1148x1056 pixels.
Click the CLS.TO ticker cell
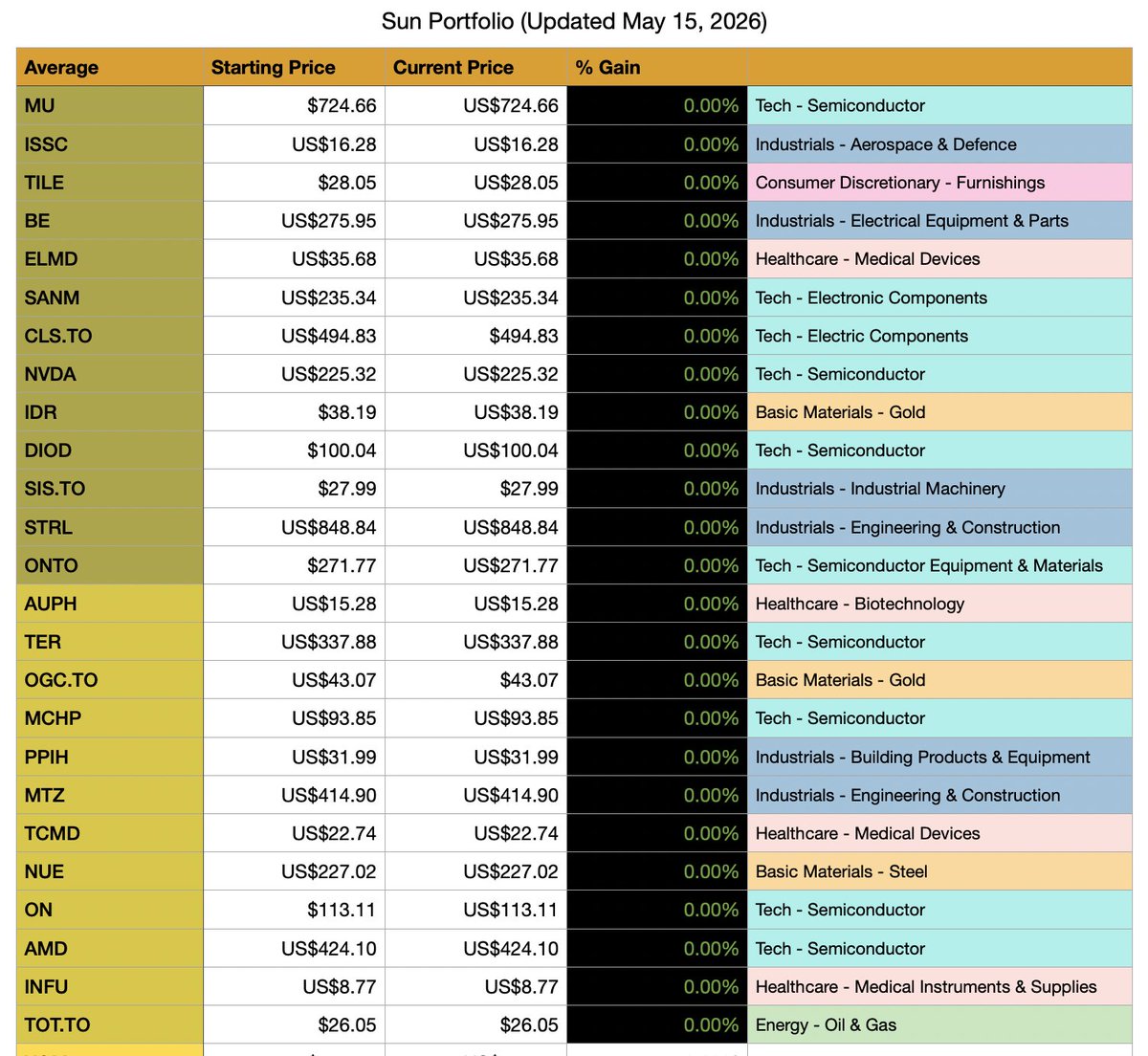[110, 336]
